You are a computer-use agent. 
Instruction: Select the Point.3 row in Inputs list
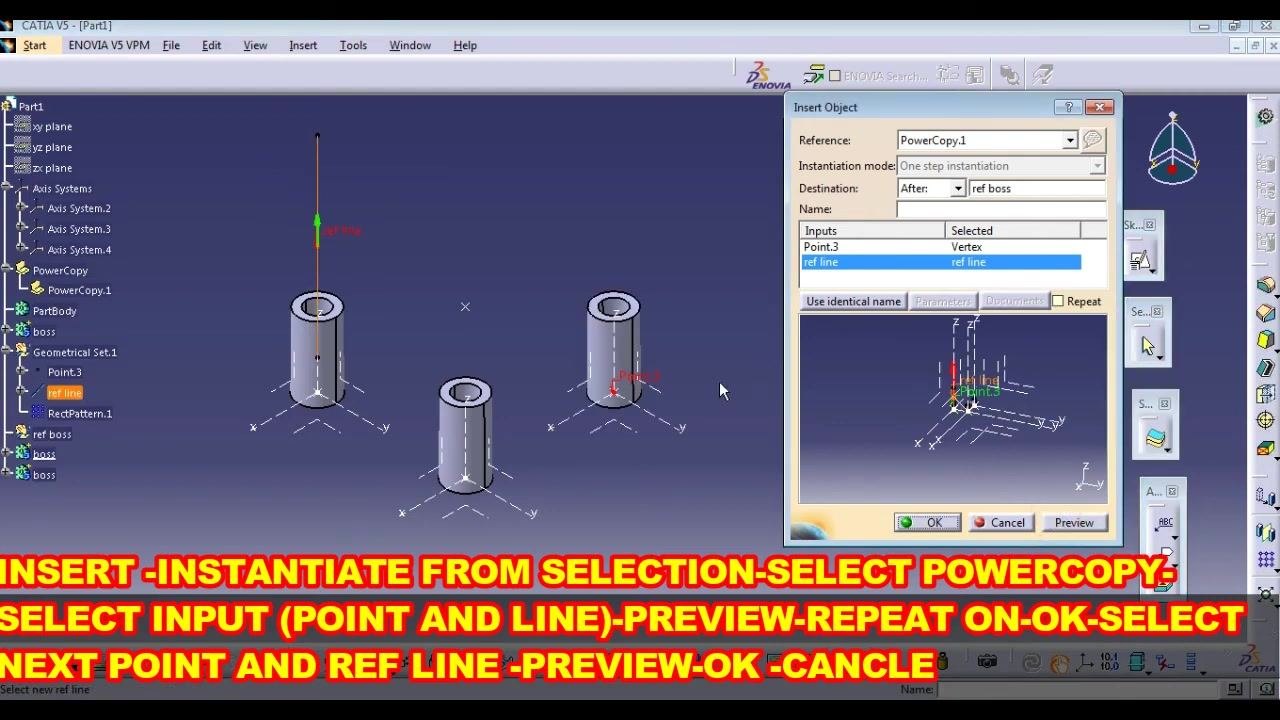pyautogui.click(x=940, y=247)
